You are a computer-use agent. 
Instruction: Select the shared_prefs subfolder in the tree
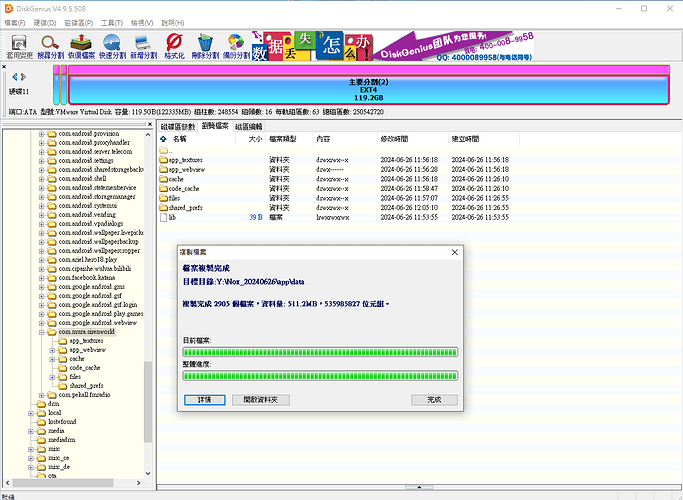point(86,386)
